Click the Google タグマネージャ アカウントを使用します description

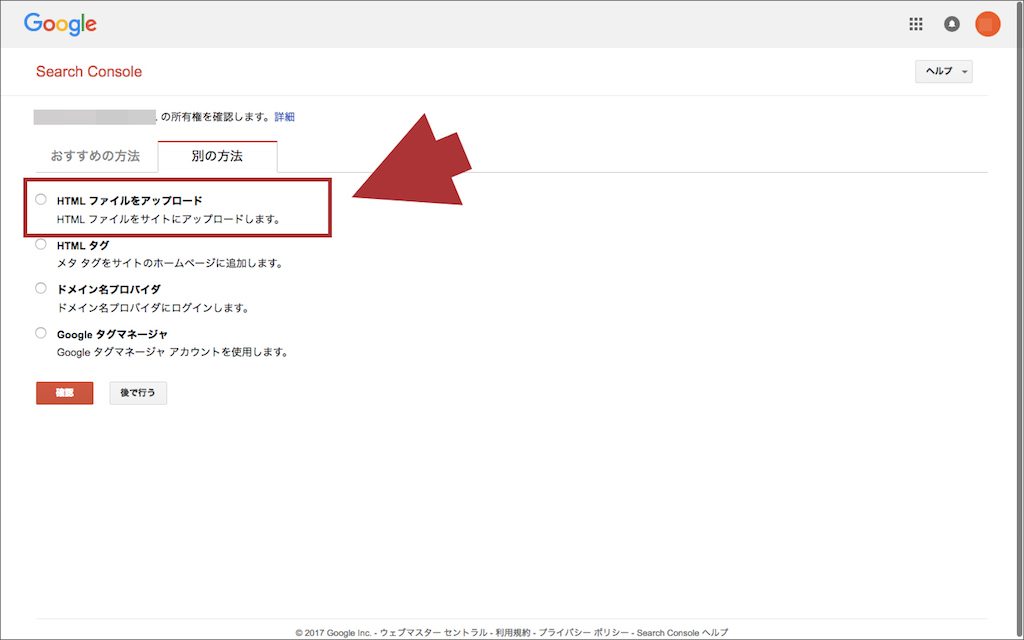click(172, 352)
